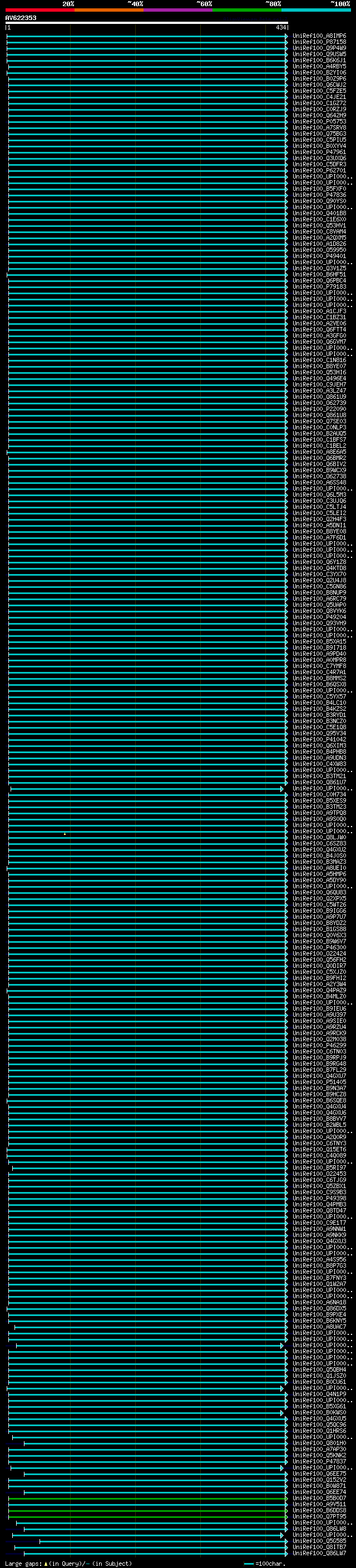Select hit label UniRef100_P47836
Viewport: 356px width, 1568px height.
(x=319, y=195)
